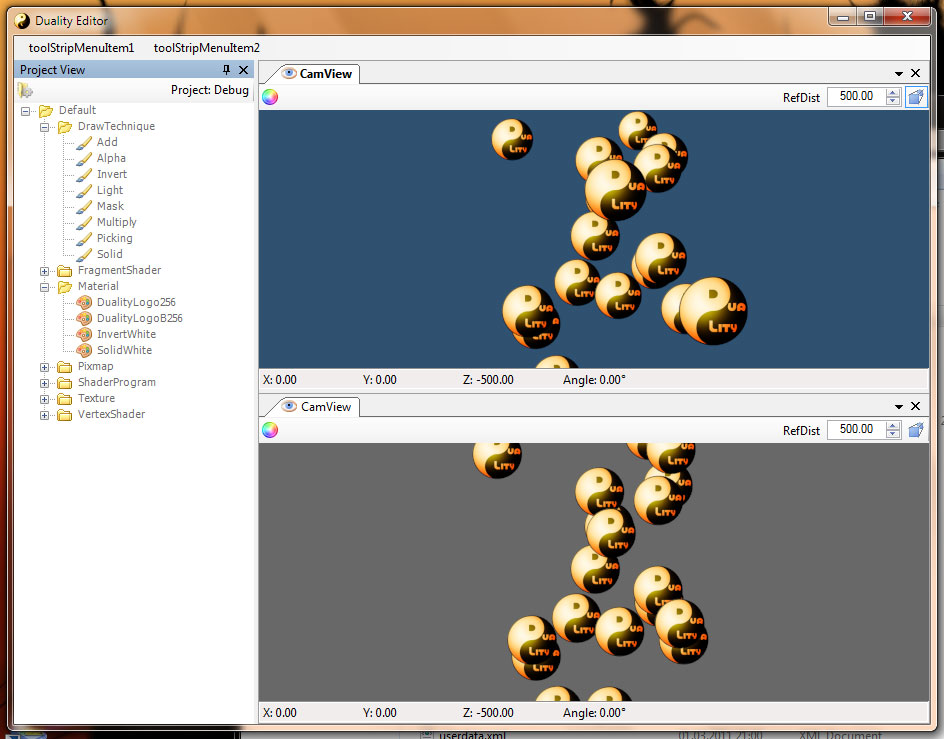Increase RefDist in the upper CamView
The width and height of the screenshot is (944, 739).
tap(893, 93)
